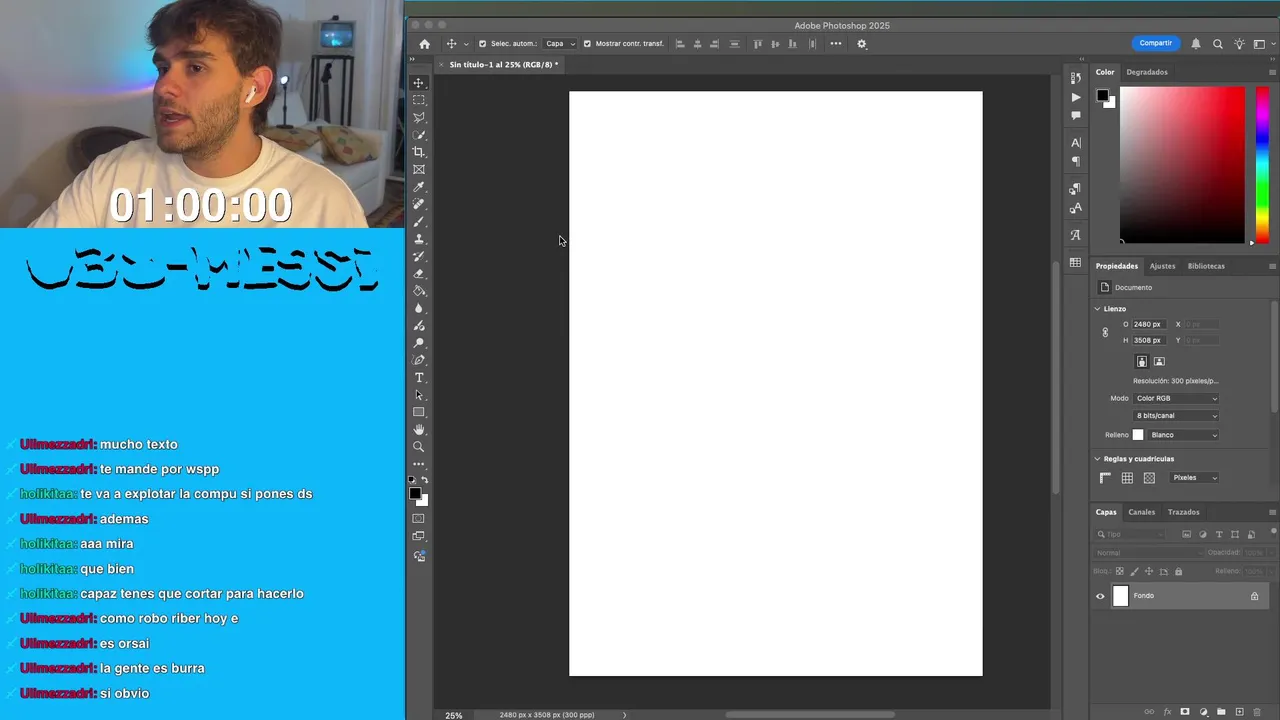The height and width of the screenshot is (720, 1280).
Task: Select the Spot Healing Brush tool
Action: [419, 204]
